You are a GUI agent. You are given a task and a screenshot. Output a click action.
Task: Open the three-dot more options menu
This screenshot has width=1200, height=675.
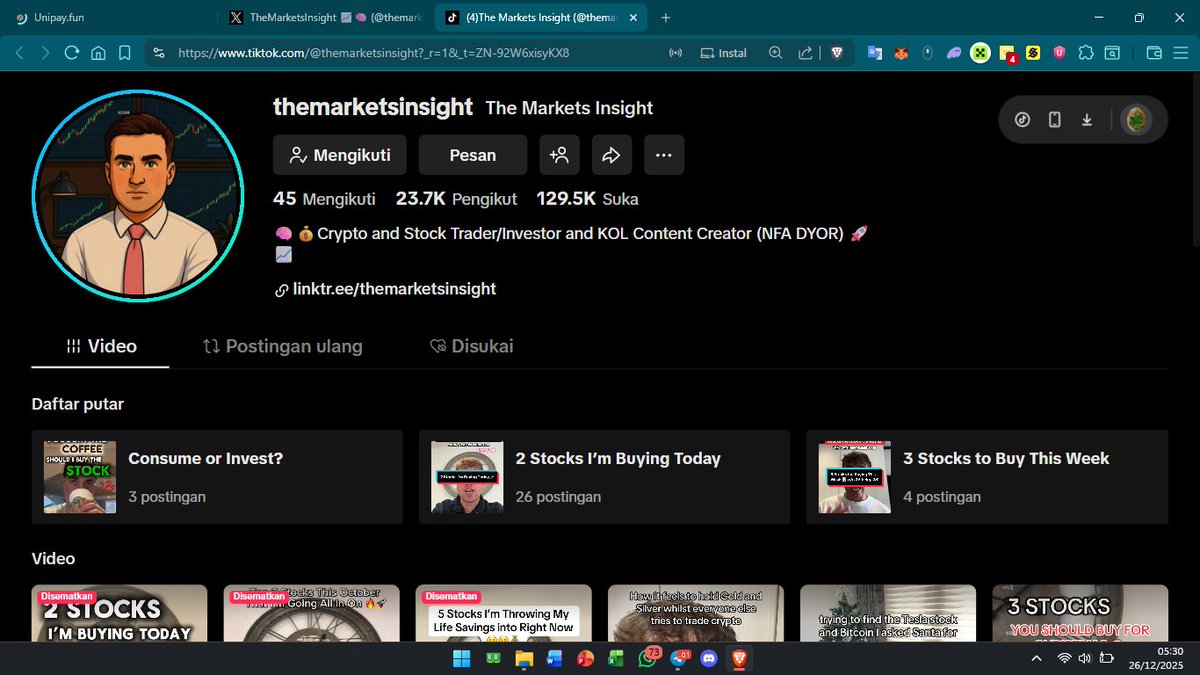coord(664,155)
